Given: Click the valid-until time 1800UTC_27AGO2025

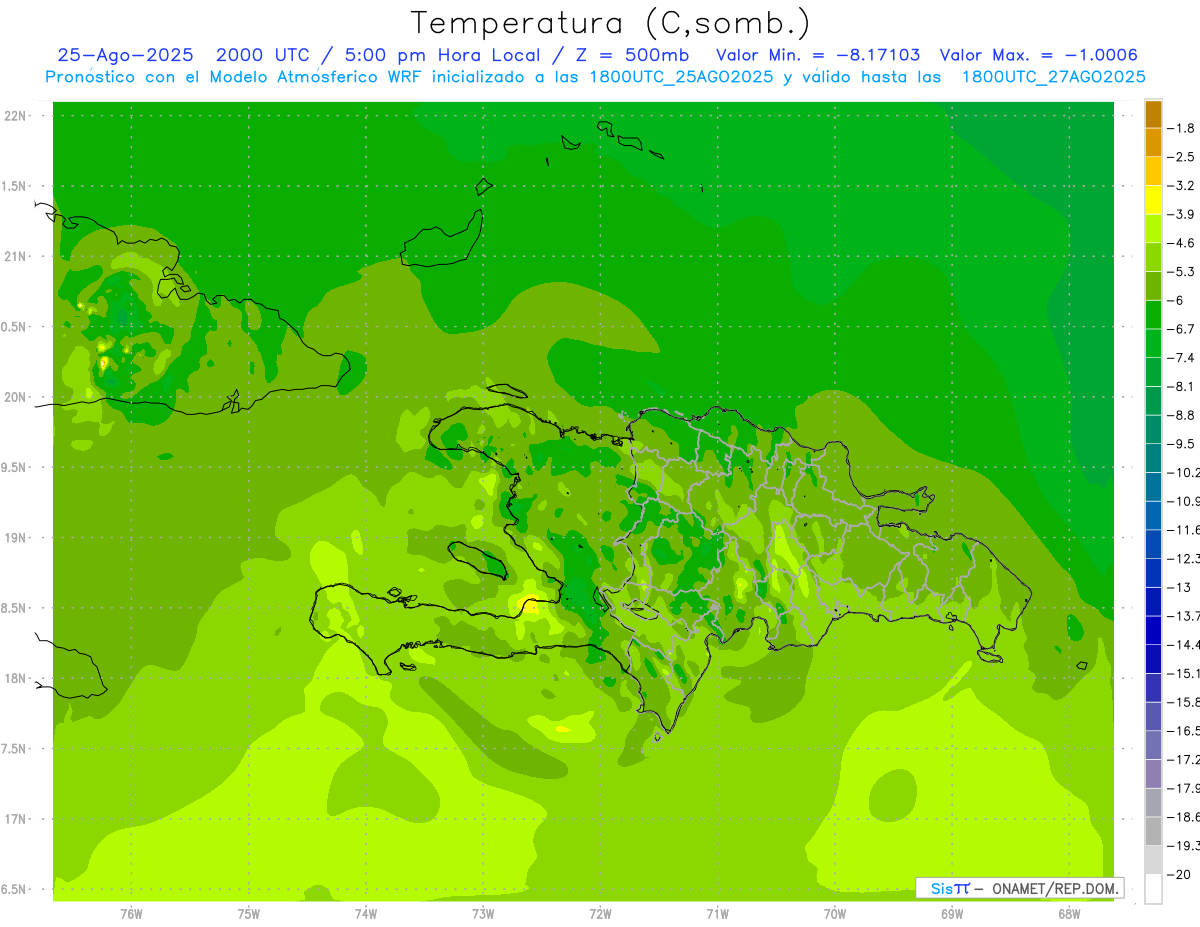Looking at the screenshot, I should (x=1053, y=77).
